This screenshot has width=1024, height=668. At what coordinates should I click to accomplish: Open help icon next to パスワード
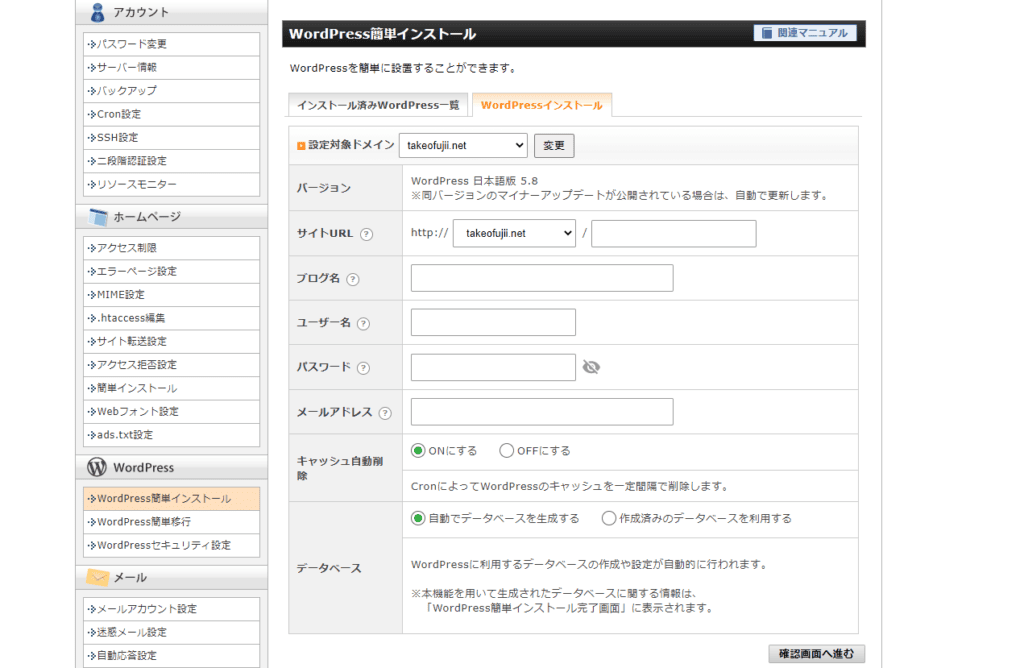pos(364,368)
